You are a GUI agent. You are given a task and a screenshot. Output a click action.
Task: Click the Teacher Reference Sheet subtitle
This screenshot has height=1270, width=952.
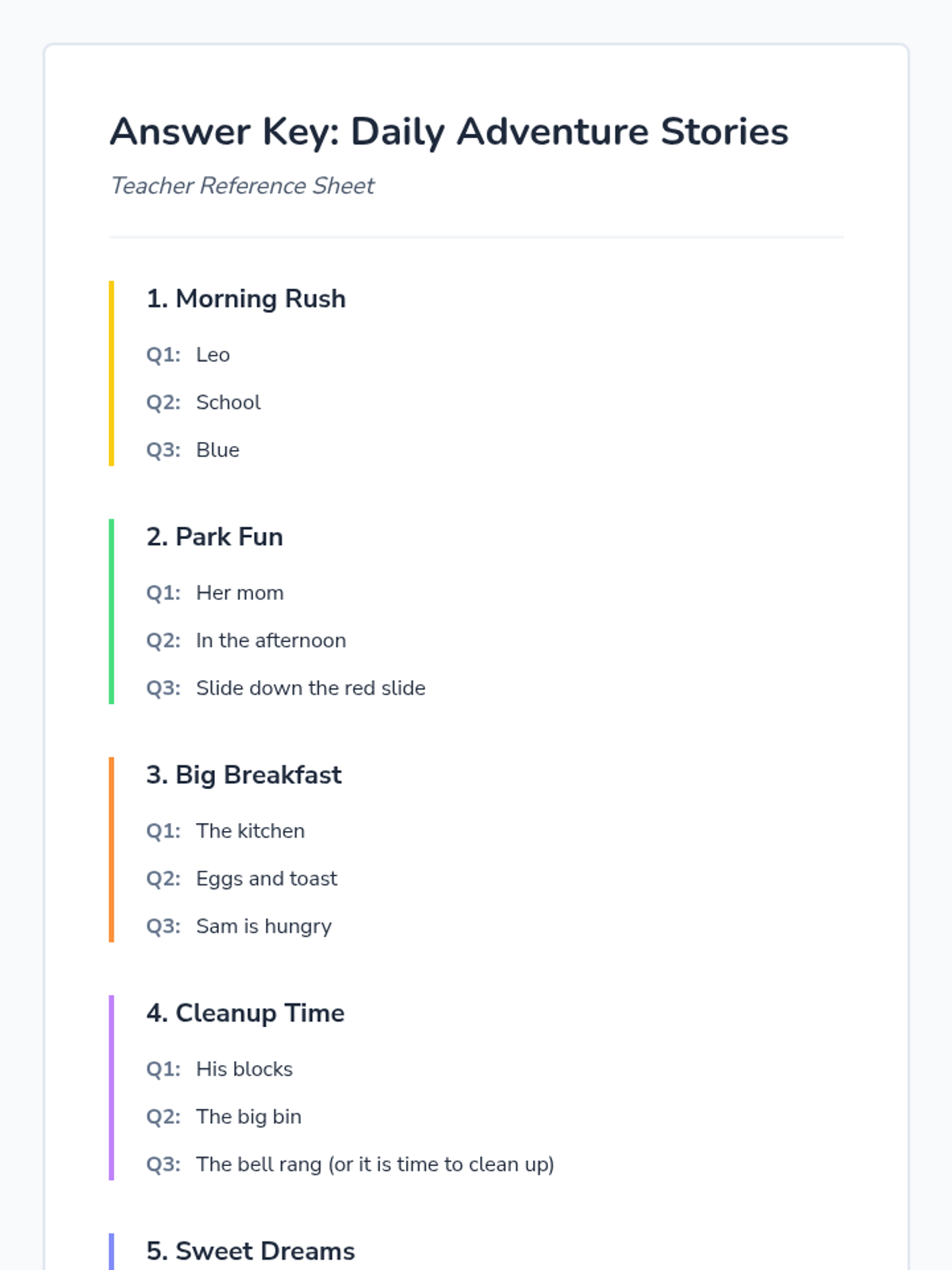pos(242,186)
